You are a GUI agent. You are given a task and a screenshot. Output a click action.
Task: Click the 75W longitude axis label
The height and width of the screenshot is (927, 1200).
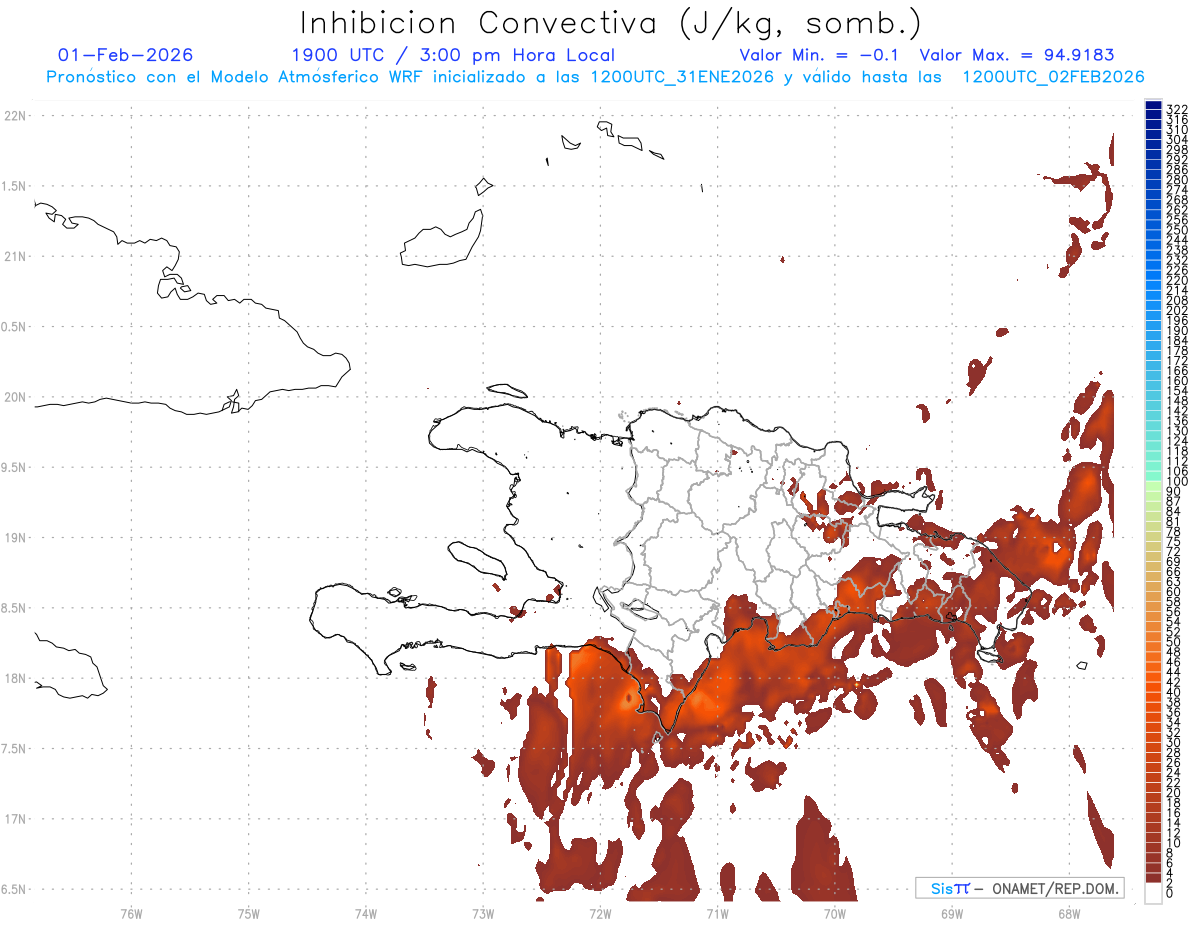click(249, 913)
